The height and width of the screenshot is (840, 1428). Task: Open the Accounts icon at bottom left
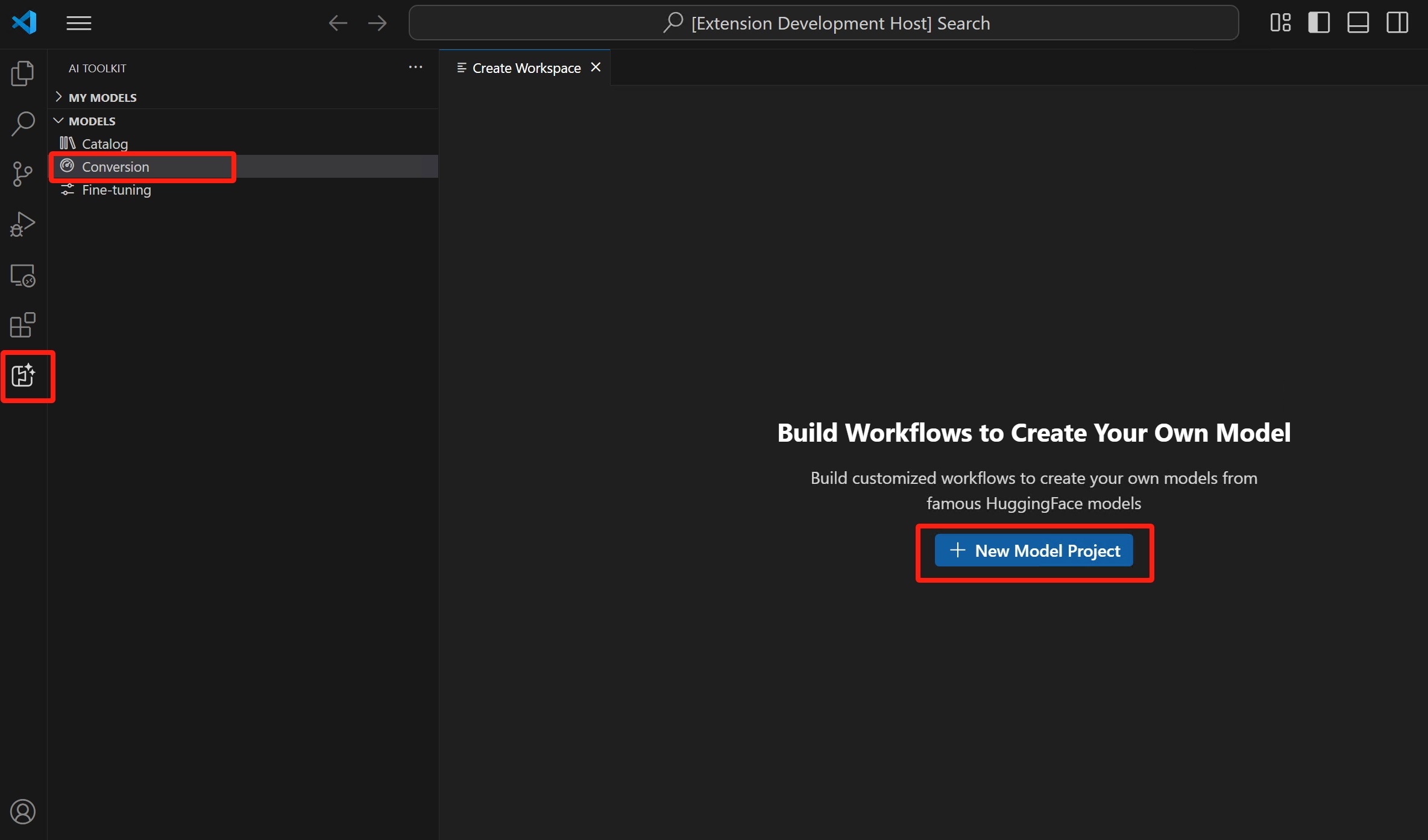23,812
